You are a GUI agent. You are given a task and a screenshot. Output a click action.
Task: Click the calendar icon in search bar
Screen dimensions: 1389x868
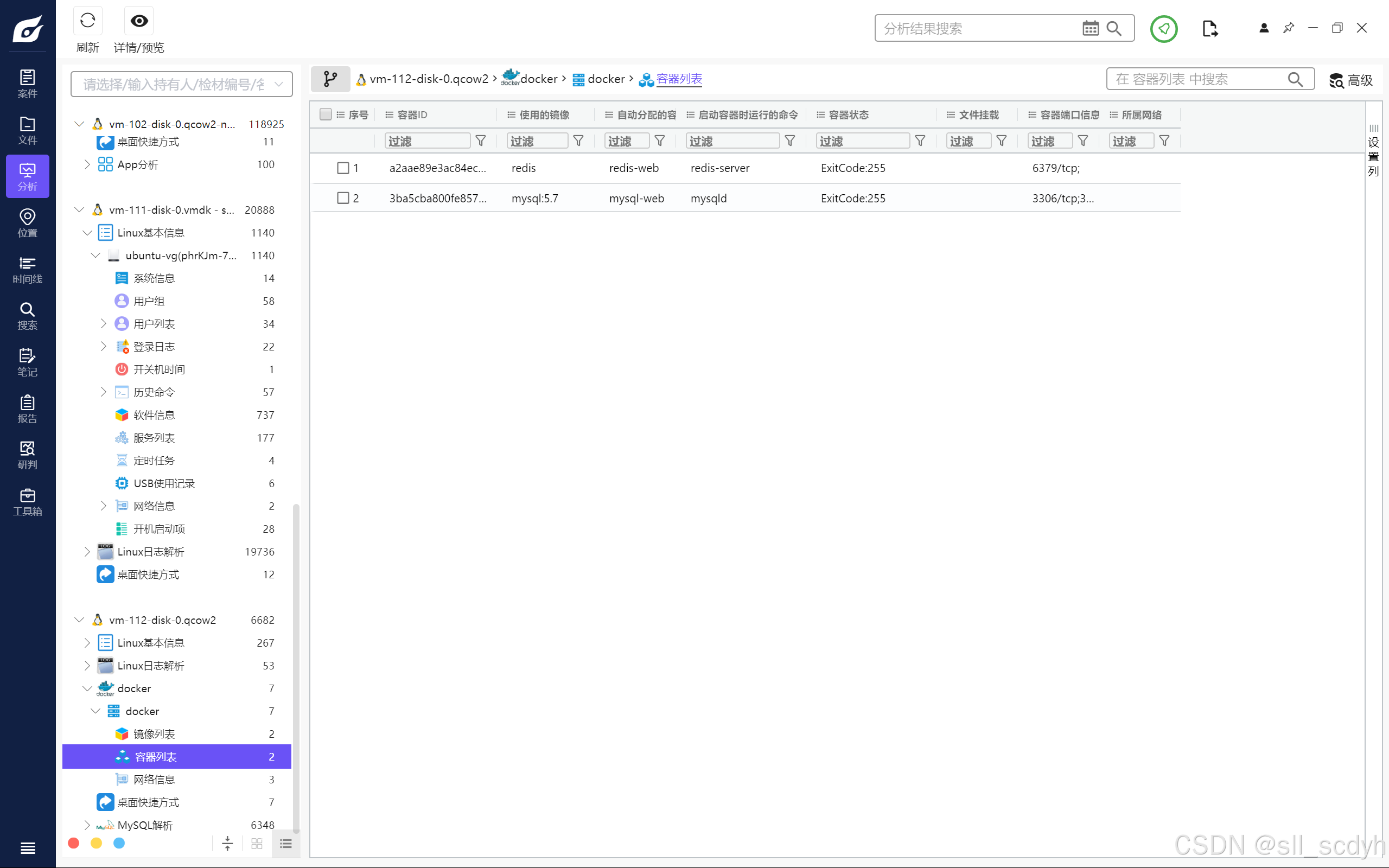(1090, 28)
